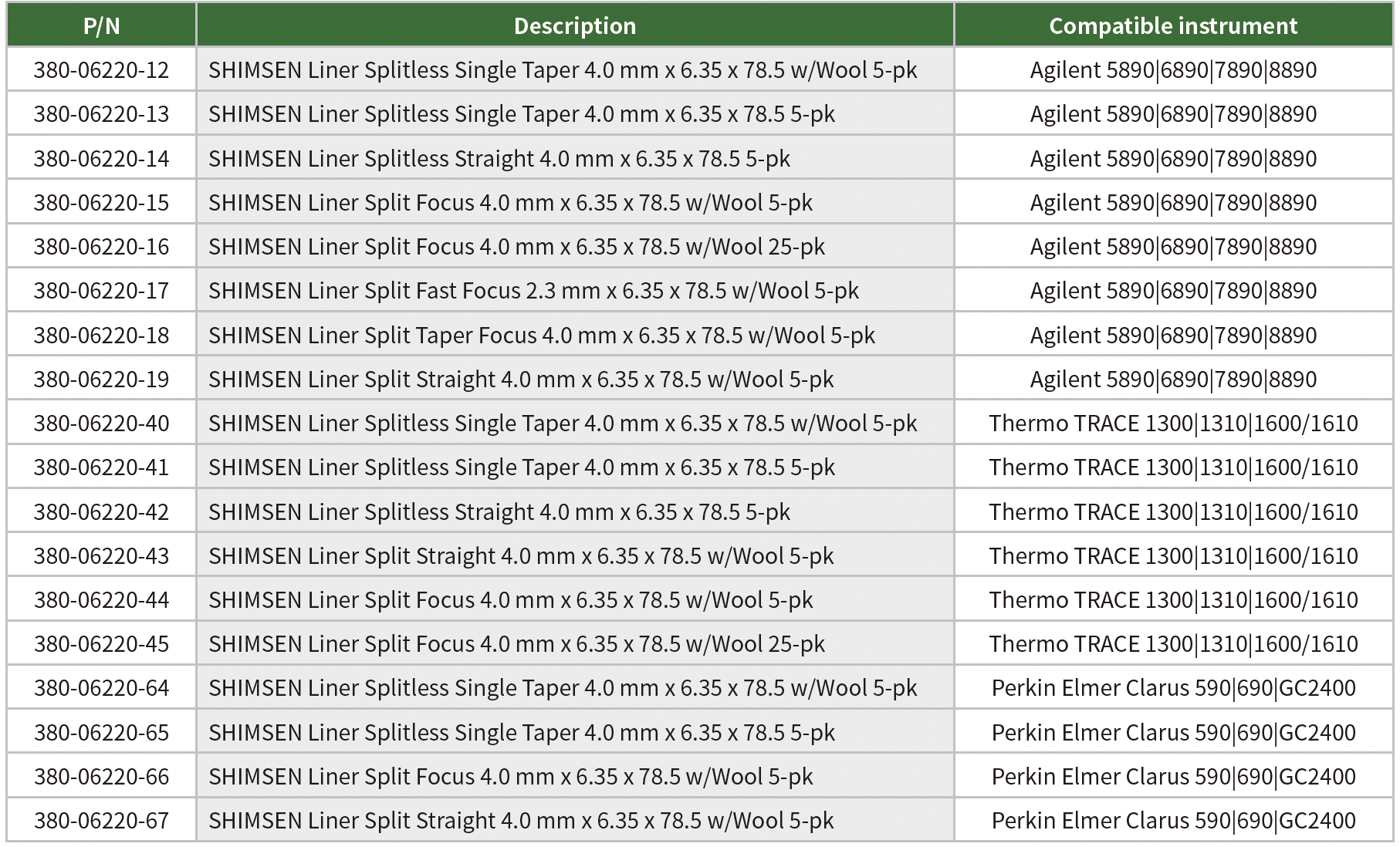This screenshot has width=1400, height=847.
Task: Click the Split Taper Focus liner description
Action: (541, 336)
